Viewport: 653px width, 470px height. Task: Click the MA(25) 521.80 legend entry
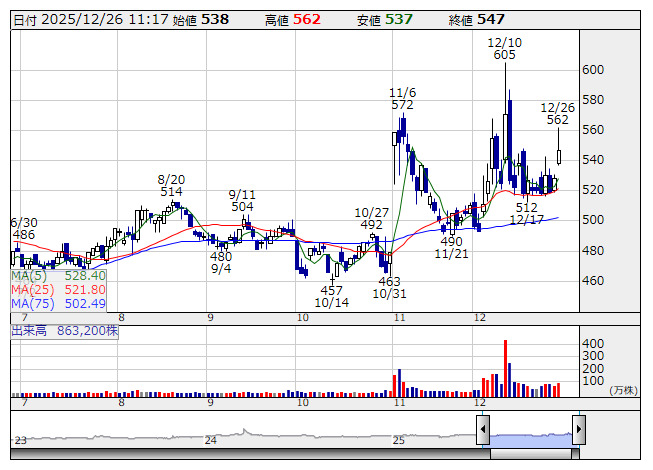click(58, 290)
